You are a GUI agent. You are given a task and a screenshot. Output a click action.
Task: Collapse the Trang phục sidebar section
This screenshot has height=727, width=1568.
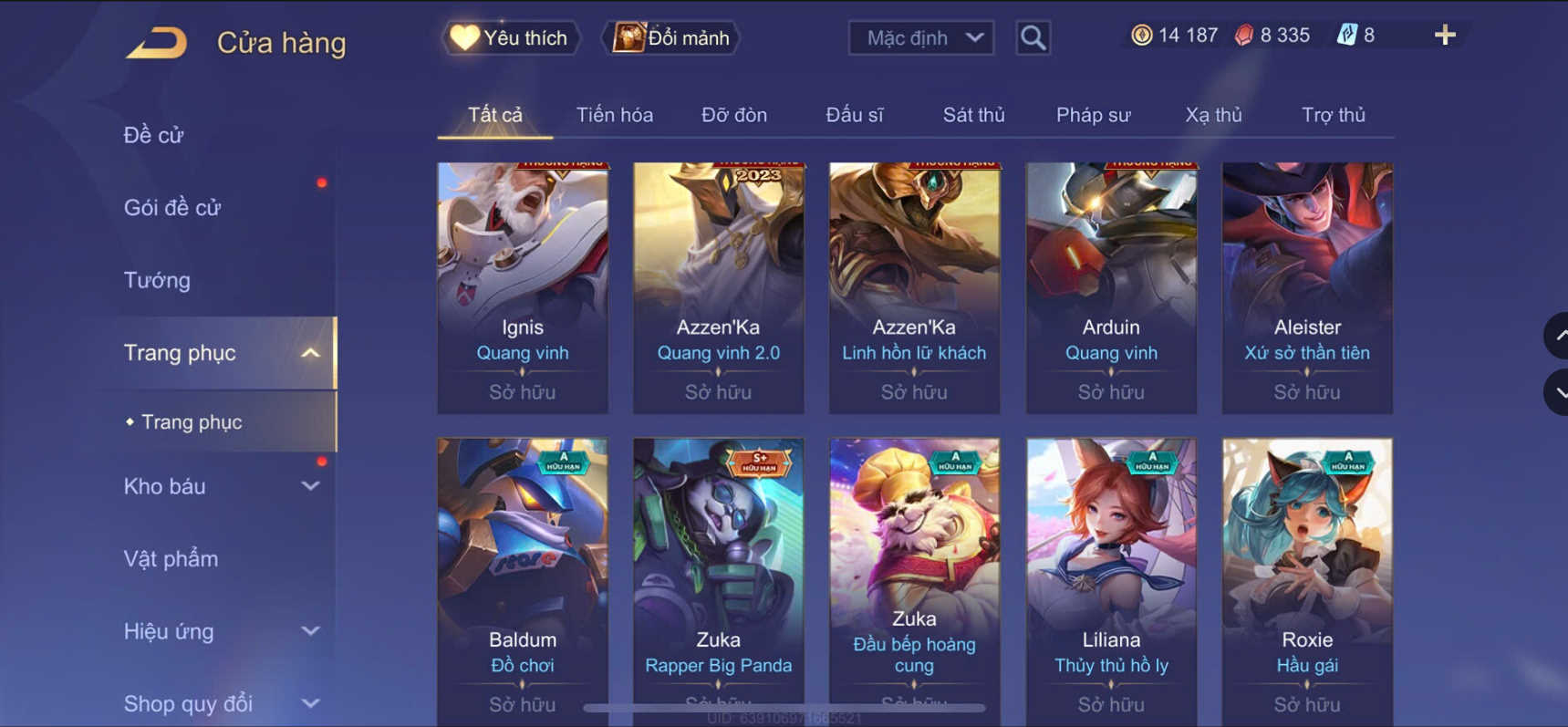pyautogui.click(x=310, y=353)
